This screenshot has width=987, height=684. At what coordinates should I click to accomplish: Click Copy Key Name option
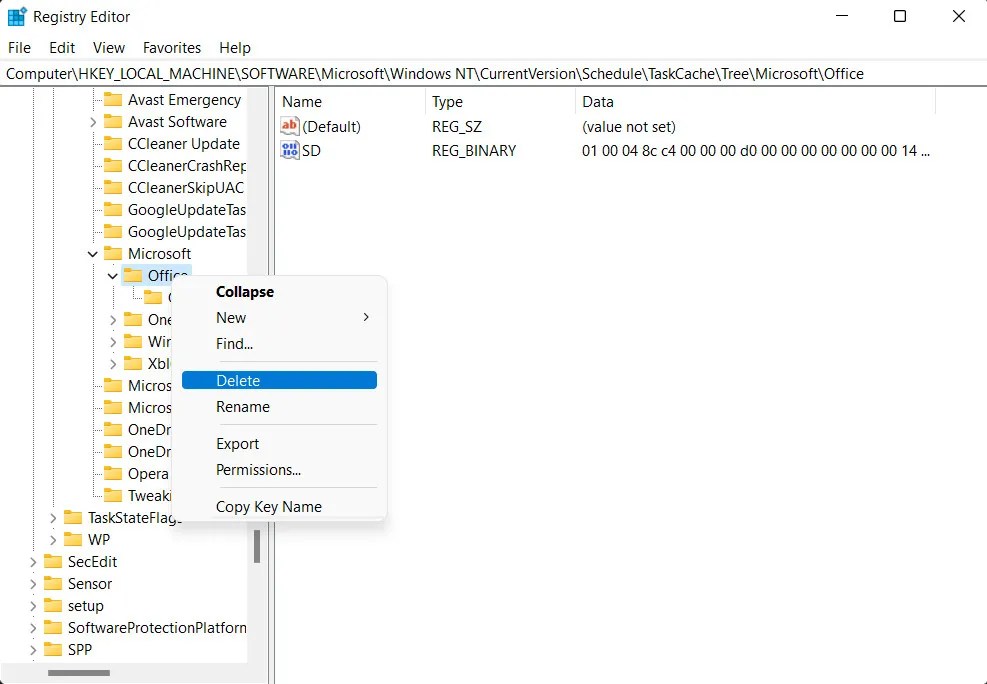(x=269, y=506)
